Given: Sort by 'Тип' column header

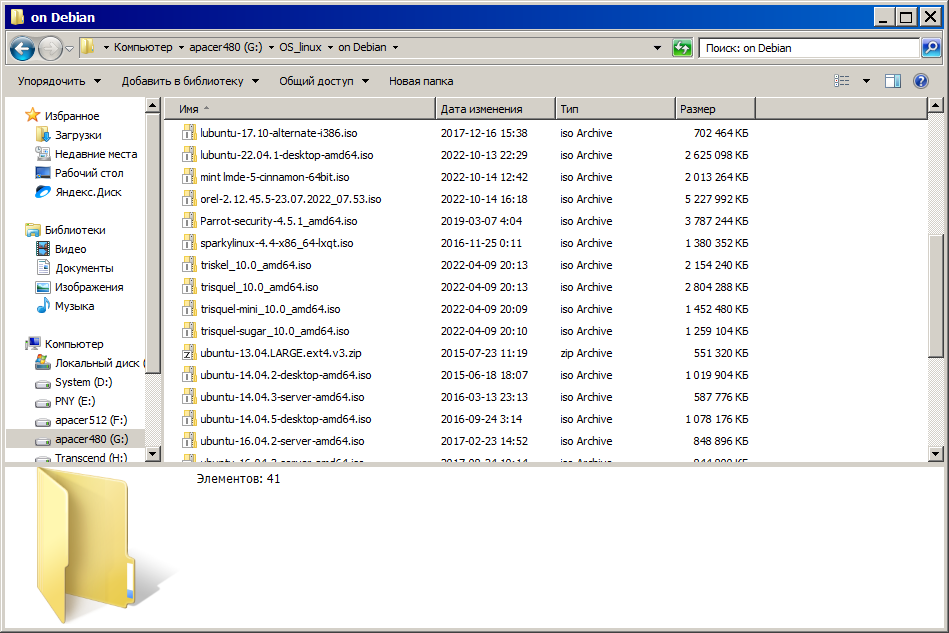Looking at the screenshot, I should [615, 109].
